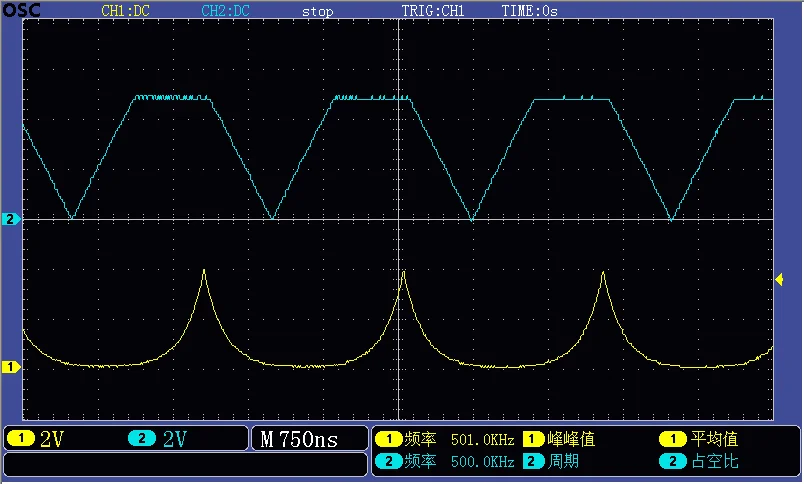The width and height of the screenshot is (804, 484).
Task: Click the stop run-status indicator
Action: 317,12
